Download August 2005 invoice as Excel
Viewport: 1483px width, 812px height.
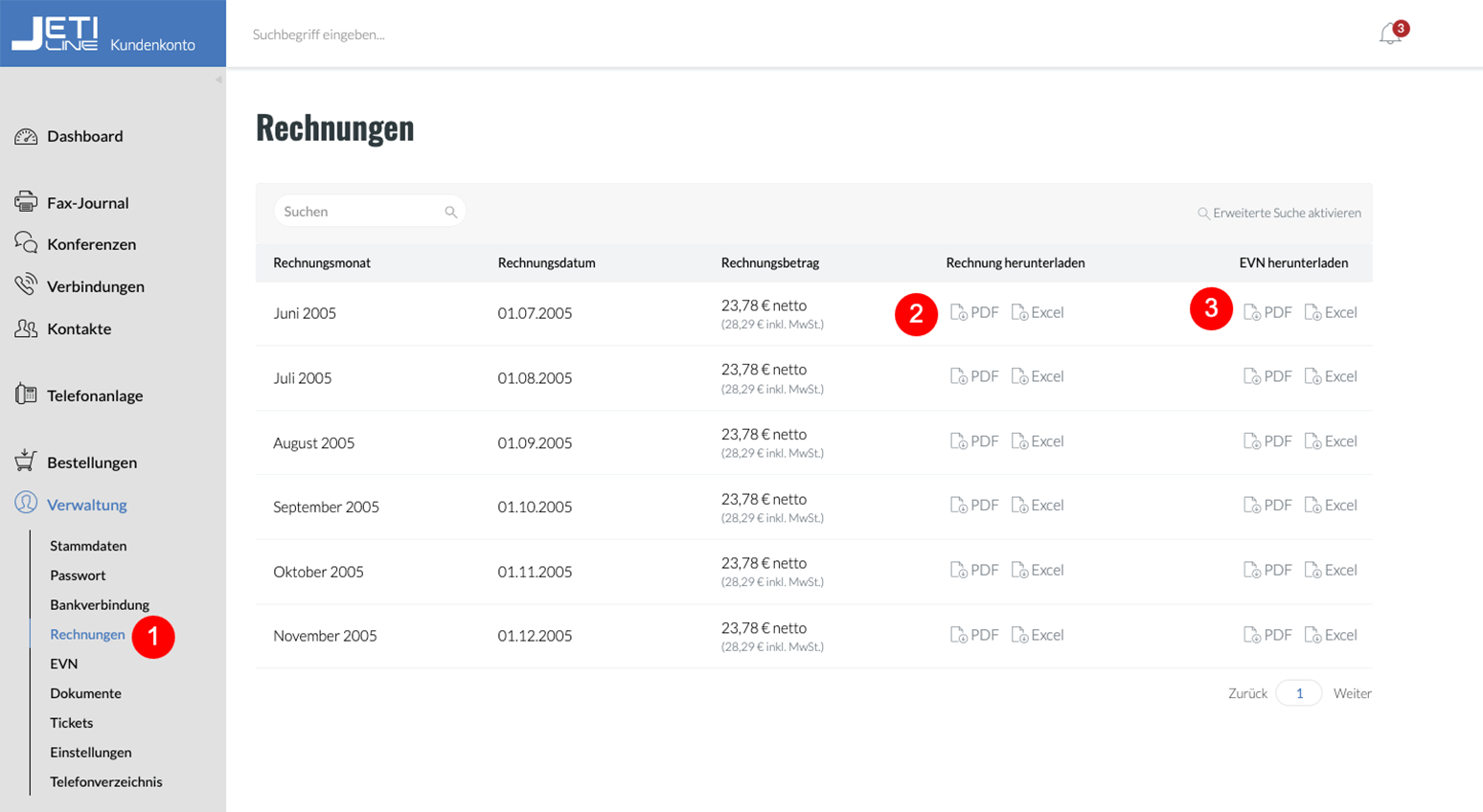pos(1038,441)
